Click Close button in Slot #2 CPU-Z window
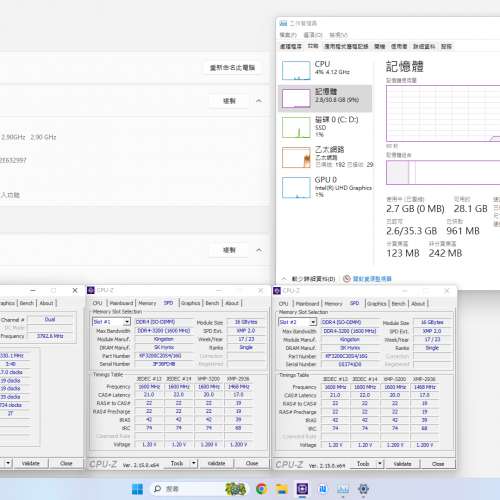The height and width of the screenshot is (500, 500). (438, 464)
